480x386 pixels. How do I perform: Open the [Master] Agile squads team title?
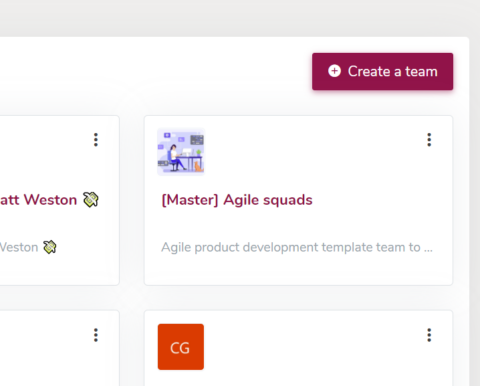237,200
